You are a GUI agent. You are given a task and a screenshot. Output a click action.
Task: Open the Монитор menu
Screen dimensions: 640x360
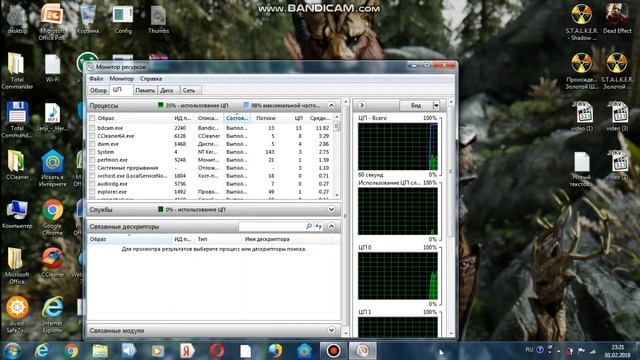click(x=121, y=78)
